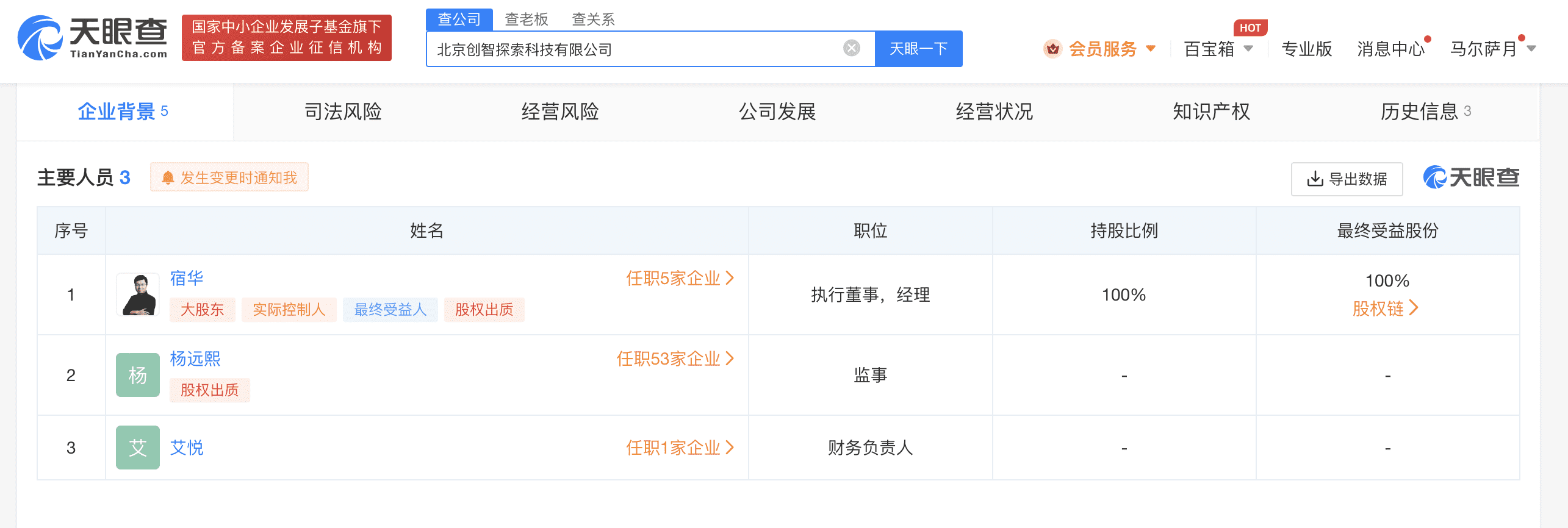Open 消息中心 link
The width and height of the screenshot is (1568, 528).
tap(1391, 49)
